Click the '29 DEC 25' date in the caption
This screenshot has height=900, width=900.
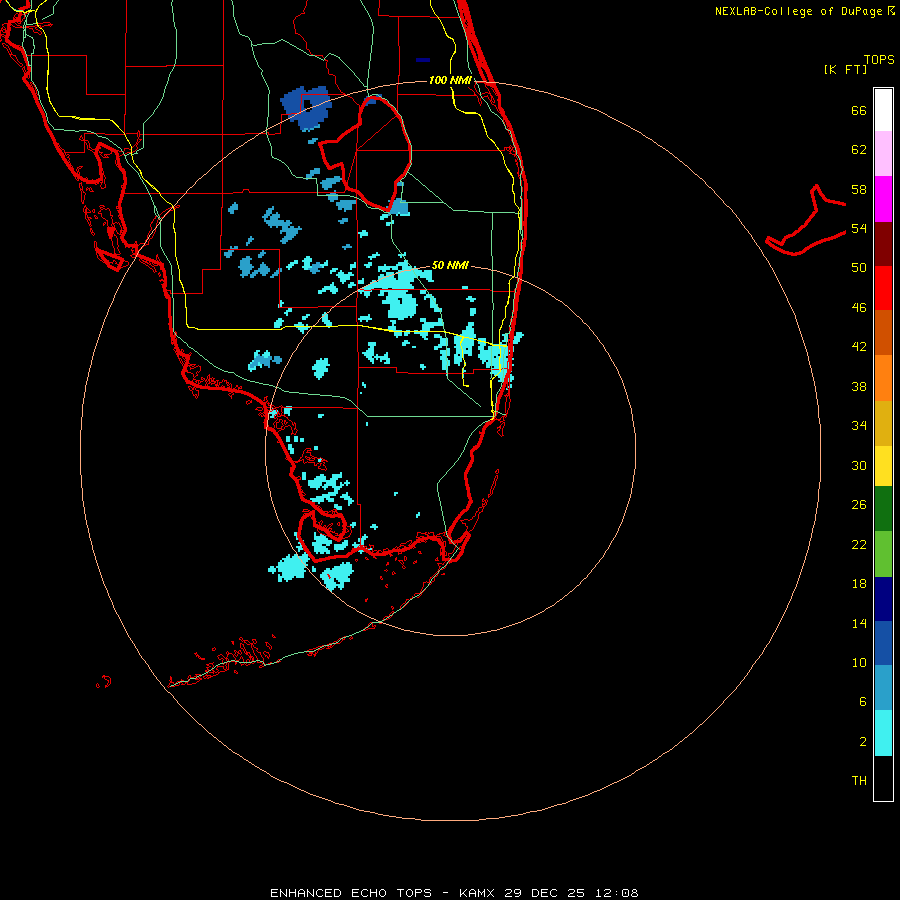pos(544,893)
